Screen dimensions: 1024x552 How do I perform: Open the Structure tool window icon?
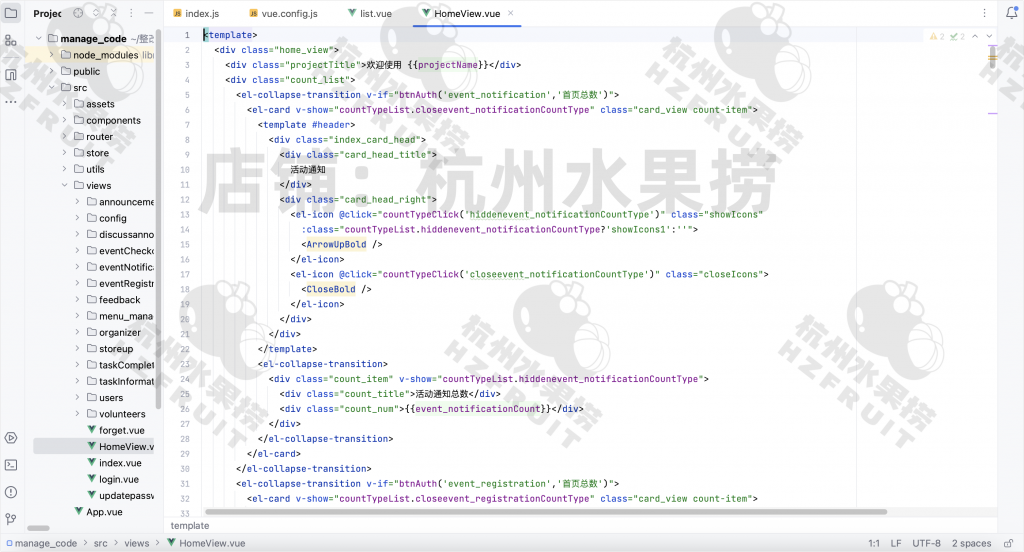pyautogui.click(x=11, y=74)
